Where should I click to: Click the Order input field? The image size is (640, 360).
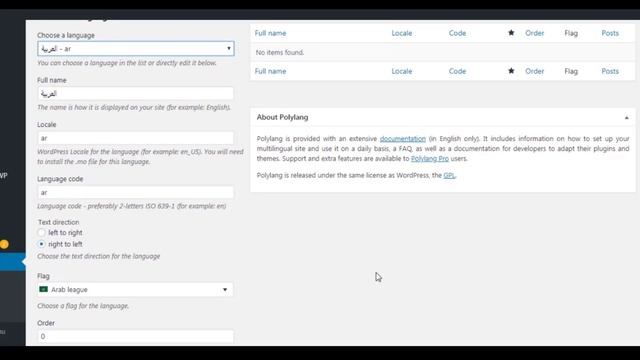136,336
